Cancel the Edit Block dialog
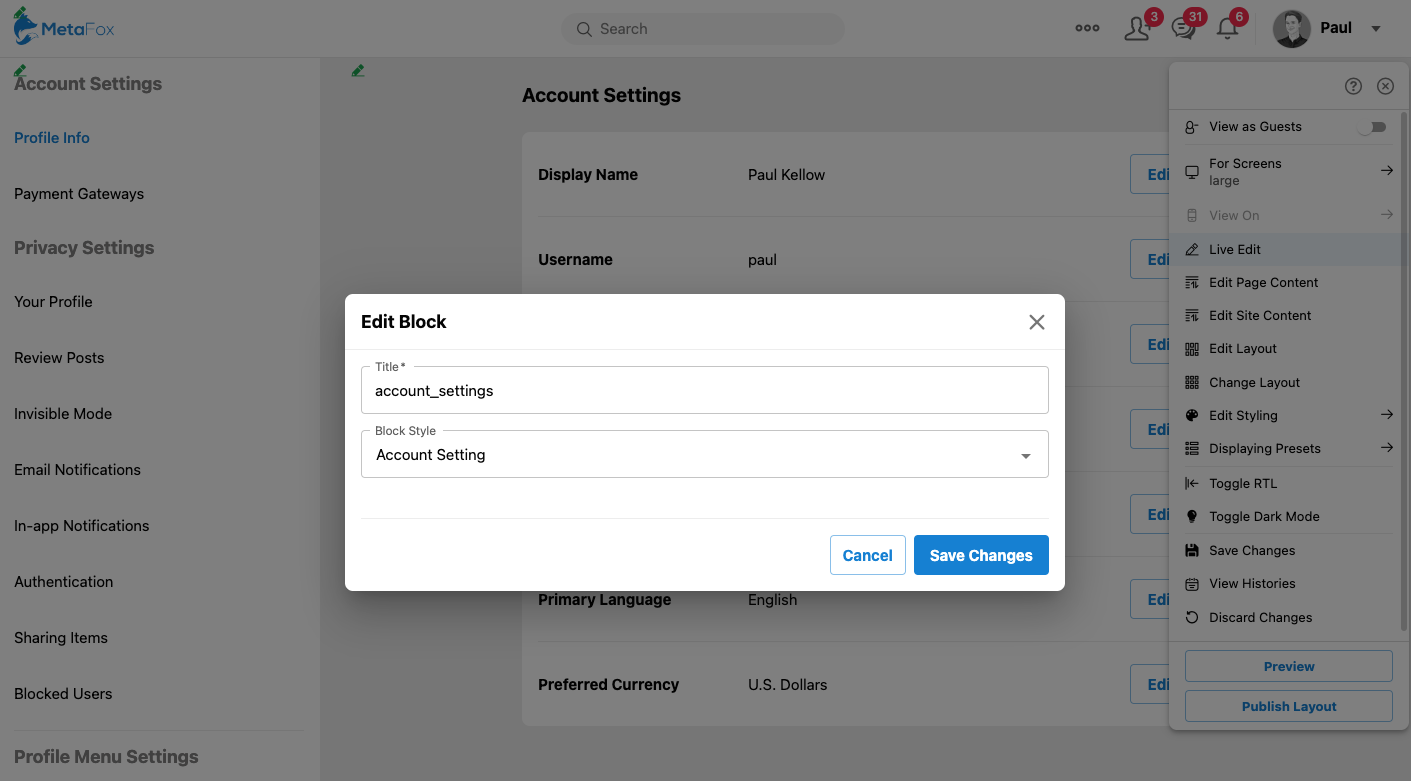The height and width of the screenshot is (781, 1411). [867, 555]
